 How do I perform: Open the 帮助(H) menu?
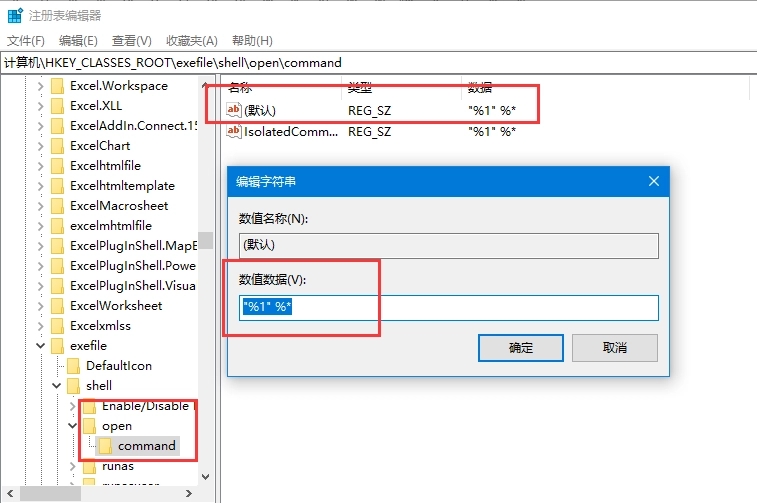252,41
